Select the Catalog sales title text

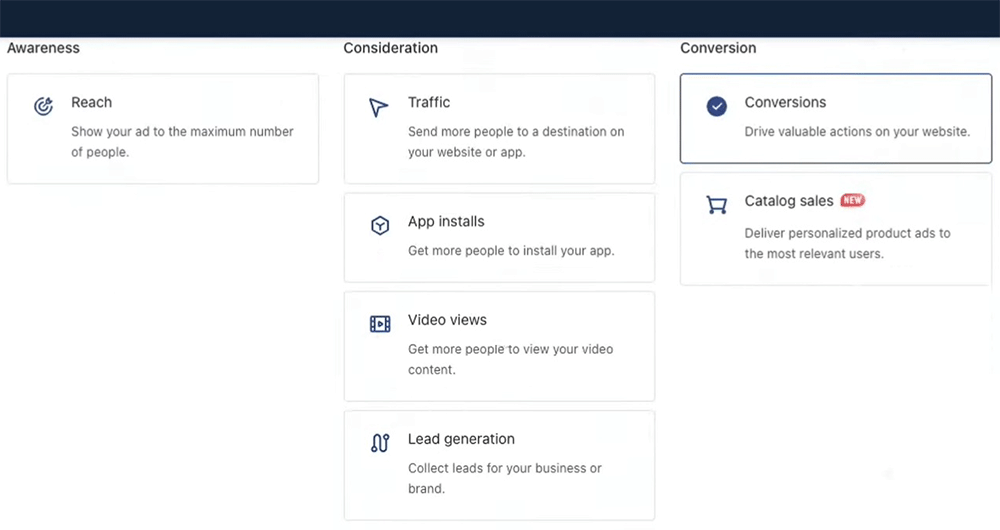click(788, 201)
